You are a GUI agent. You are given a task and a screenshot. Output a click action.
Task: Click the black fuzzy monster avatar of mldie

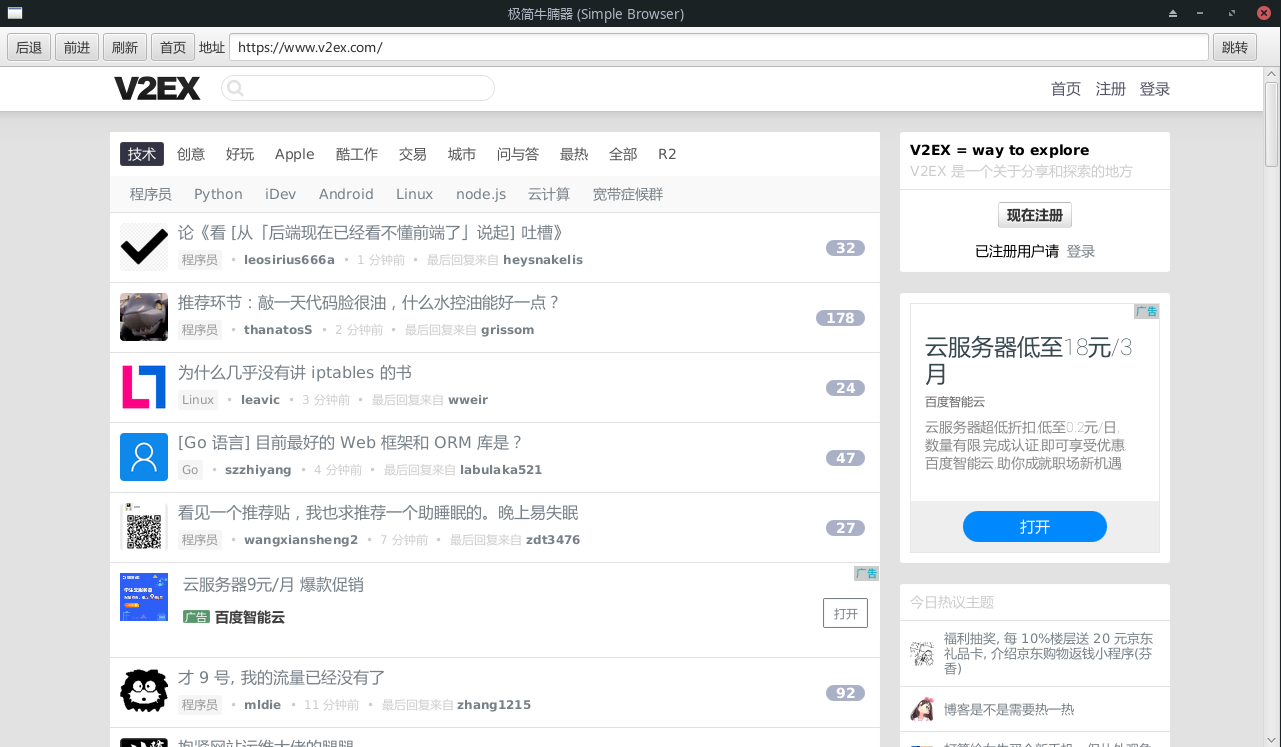[144, 691]
